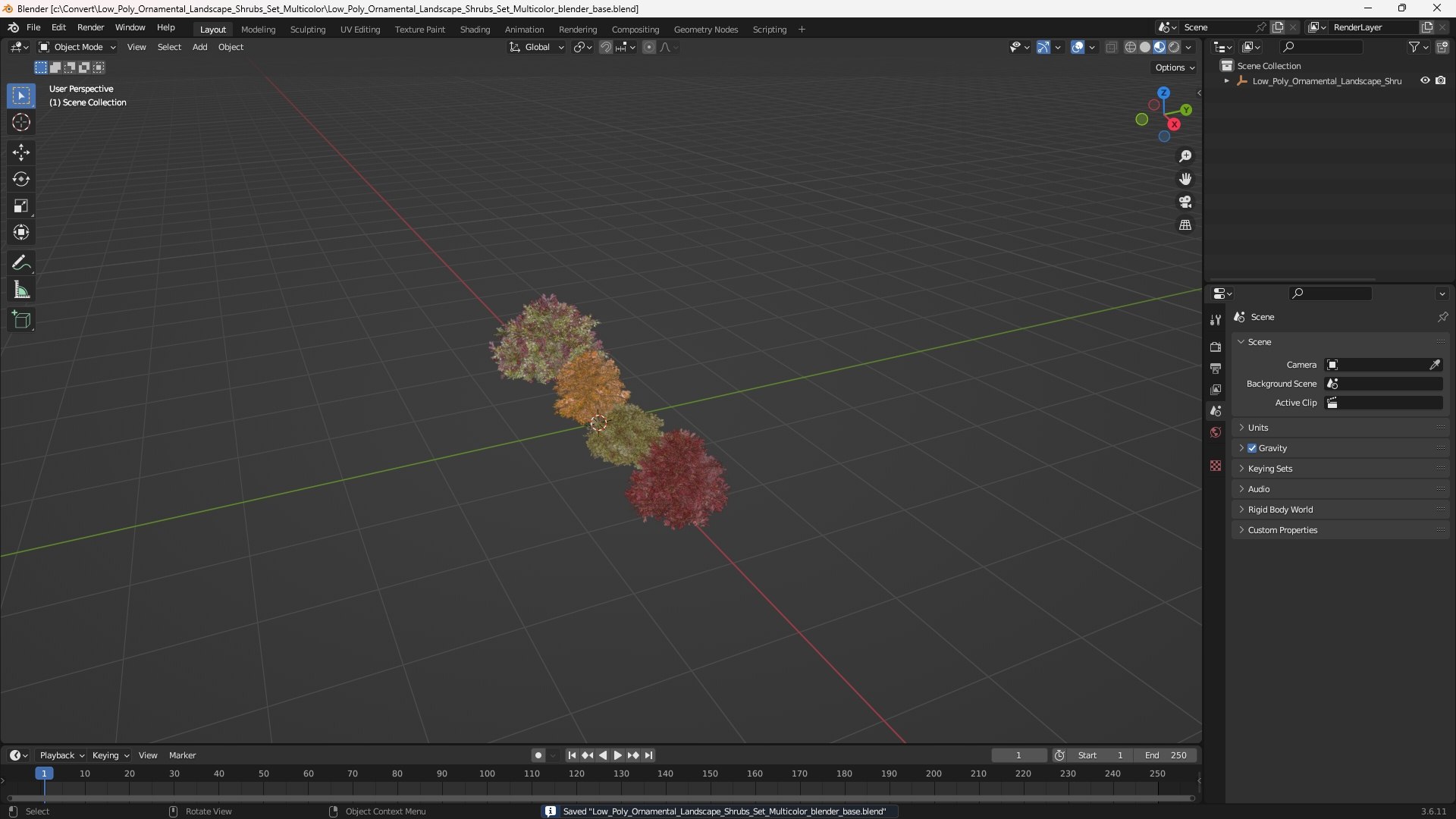Open the Global transform orientation dropdown

(537, 47)
